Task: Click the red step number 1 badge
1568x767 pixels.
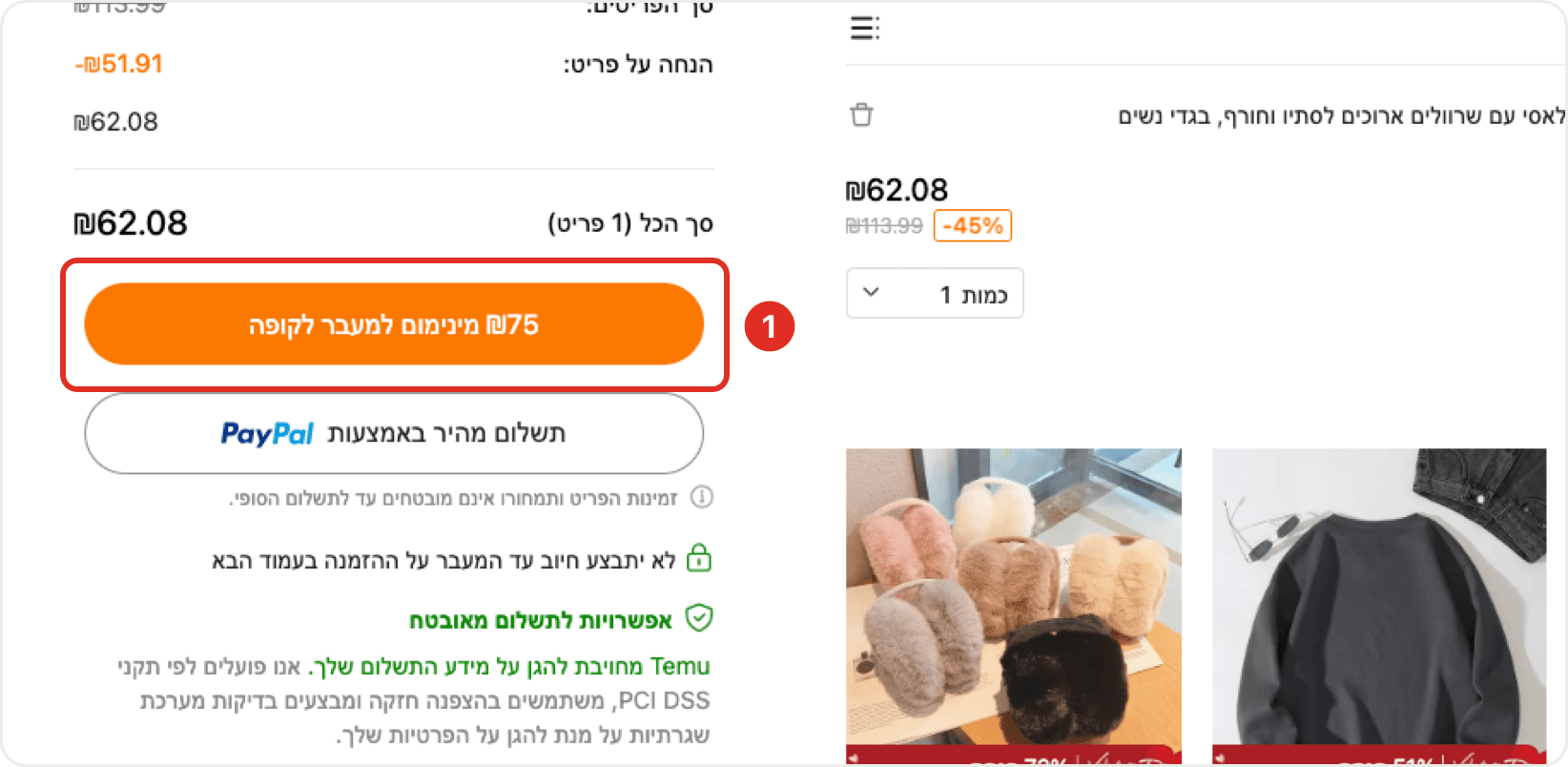Action: 769,326
